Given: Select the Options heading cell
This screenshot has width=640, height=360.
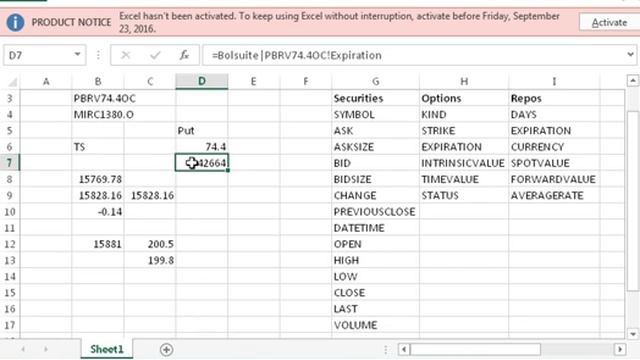Looking at the screenshot, I should pos(464,98).
